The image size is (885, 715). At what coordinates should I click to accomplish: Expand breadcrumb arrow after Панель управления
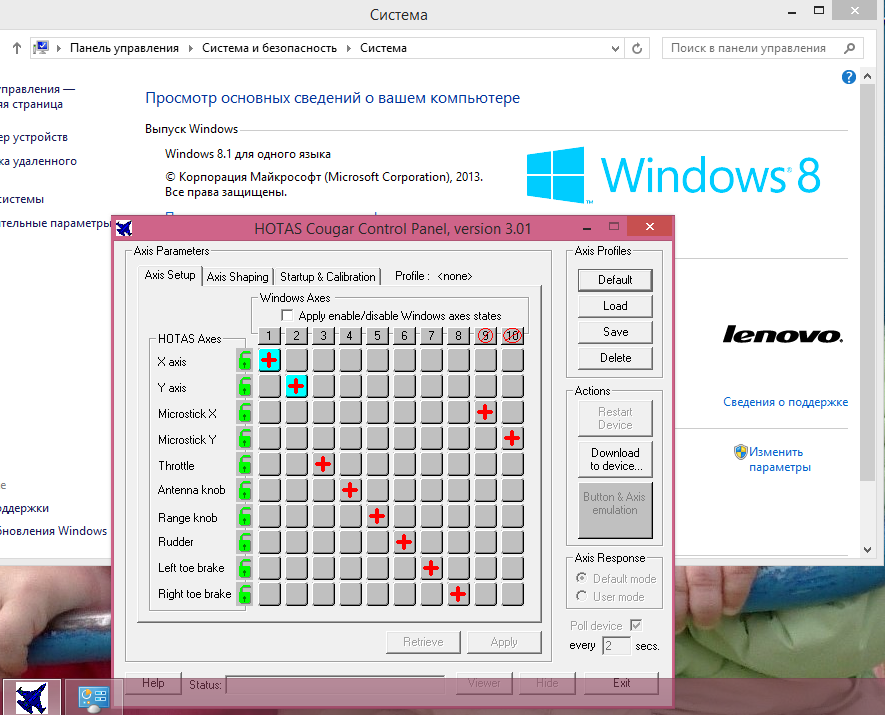click(x=190, y=49)
